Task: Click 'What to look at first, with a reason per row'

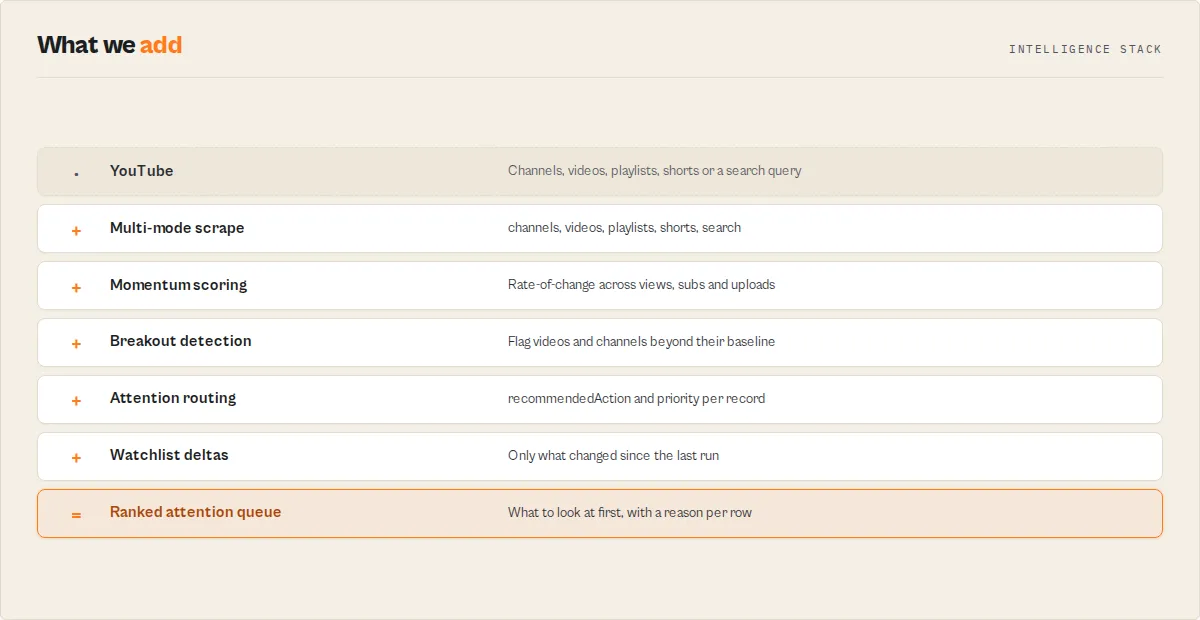Action: click(630, 513)
